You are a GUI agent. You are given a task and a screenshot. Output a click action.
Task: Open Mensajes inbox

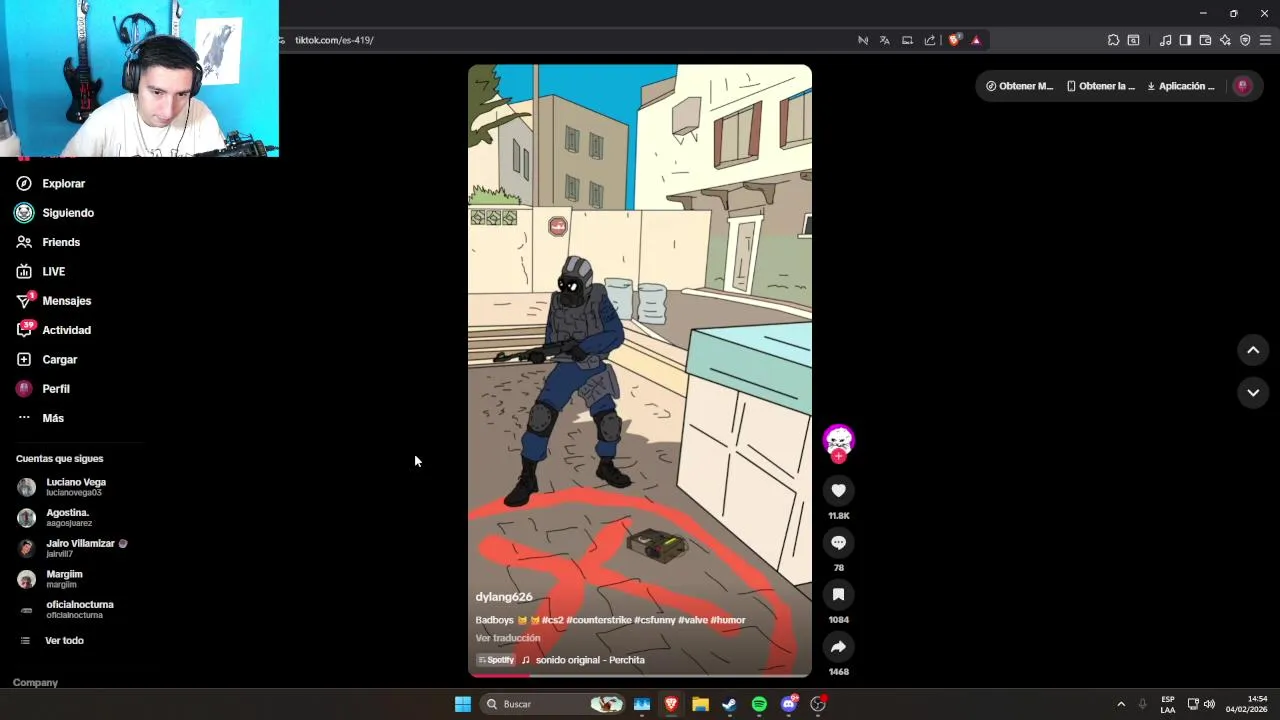[54, 301]
